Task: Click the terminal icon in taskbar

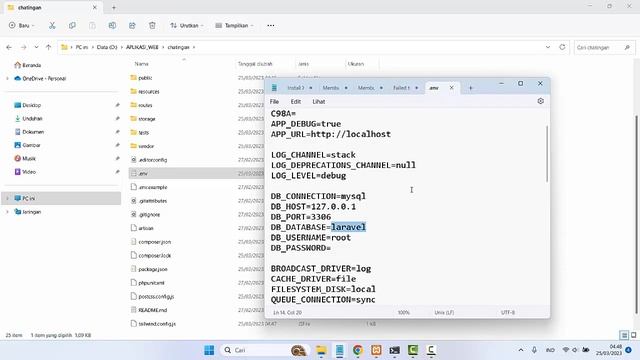Action: coord(395,350)
